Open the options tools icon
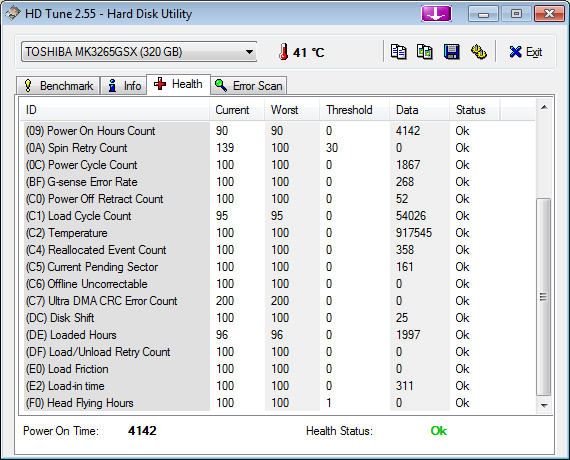The height and width of the screenshot is (460, 570). click(479, 52)
